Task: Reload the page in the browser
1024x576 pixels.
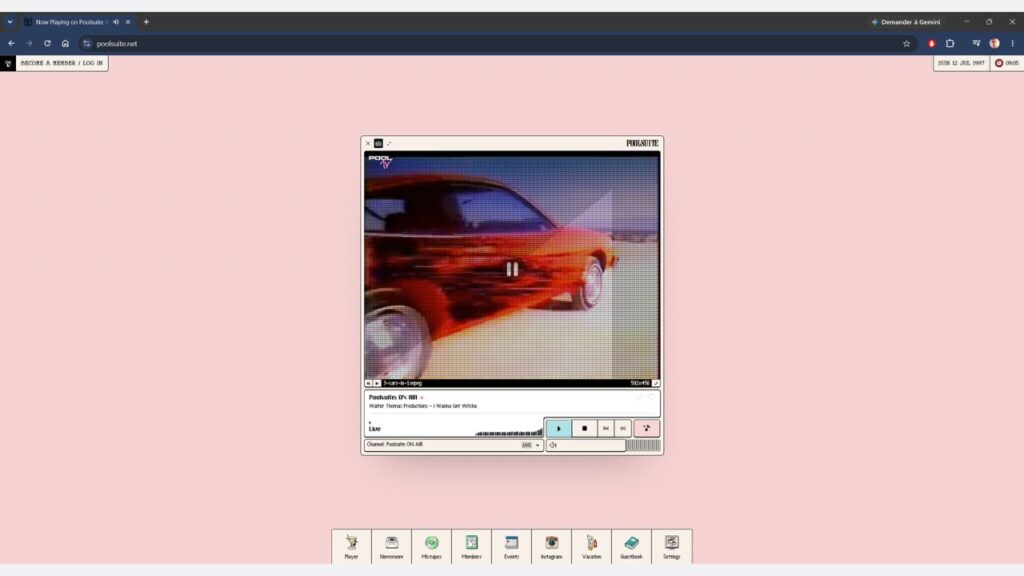Action: tap(47, 44)
